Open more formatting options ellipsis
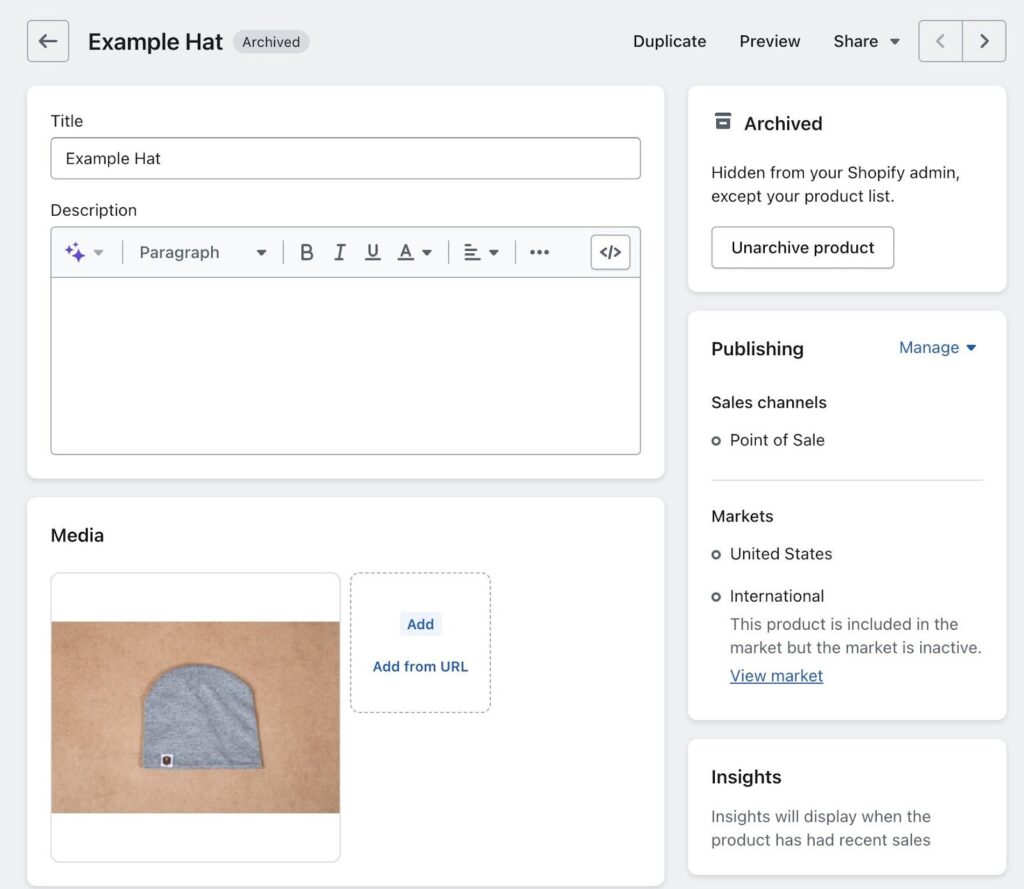The width and height of the screenshot is (1024, 889). click(x=540, y=252)
